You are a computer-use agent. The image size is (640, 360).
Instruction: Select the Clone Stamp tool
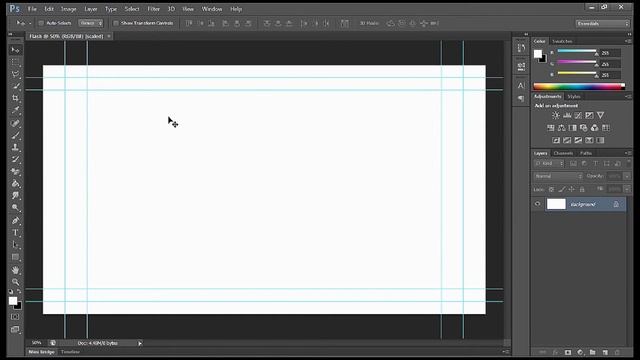coord(15,147)
